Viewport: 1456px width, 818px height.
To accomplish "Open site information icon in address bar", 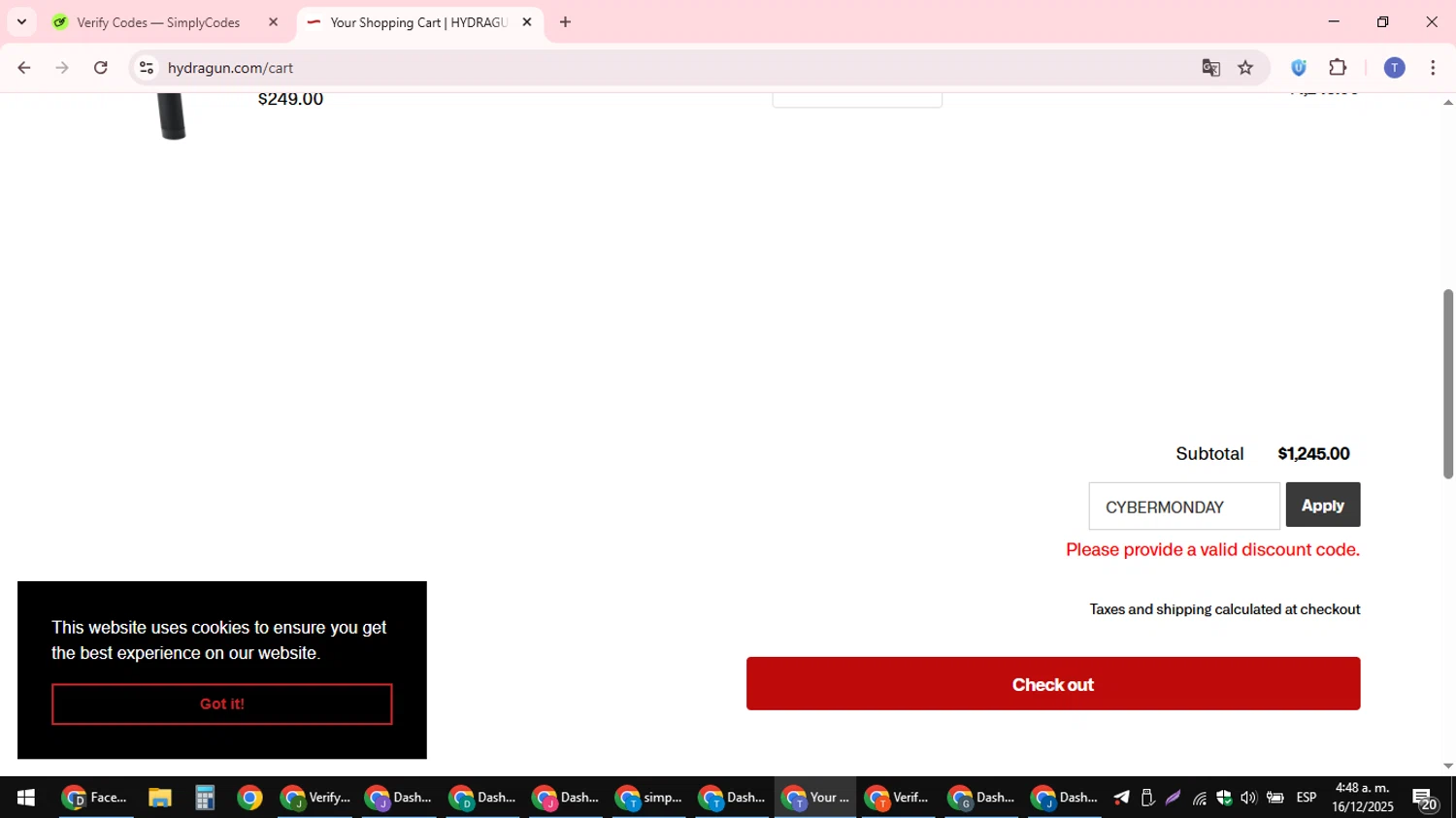I will tap(147, 68).
